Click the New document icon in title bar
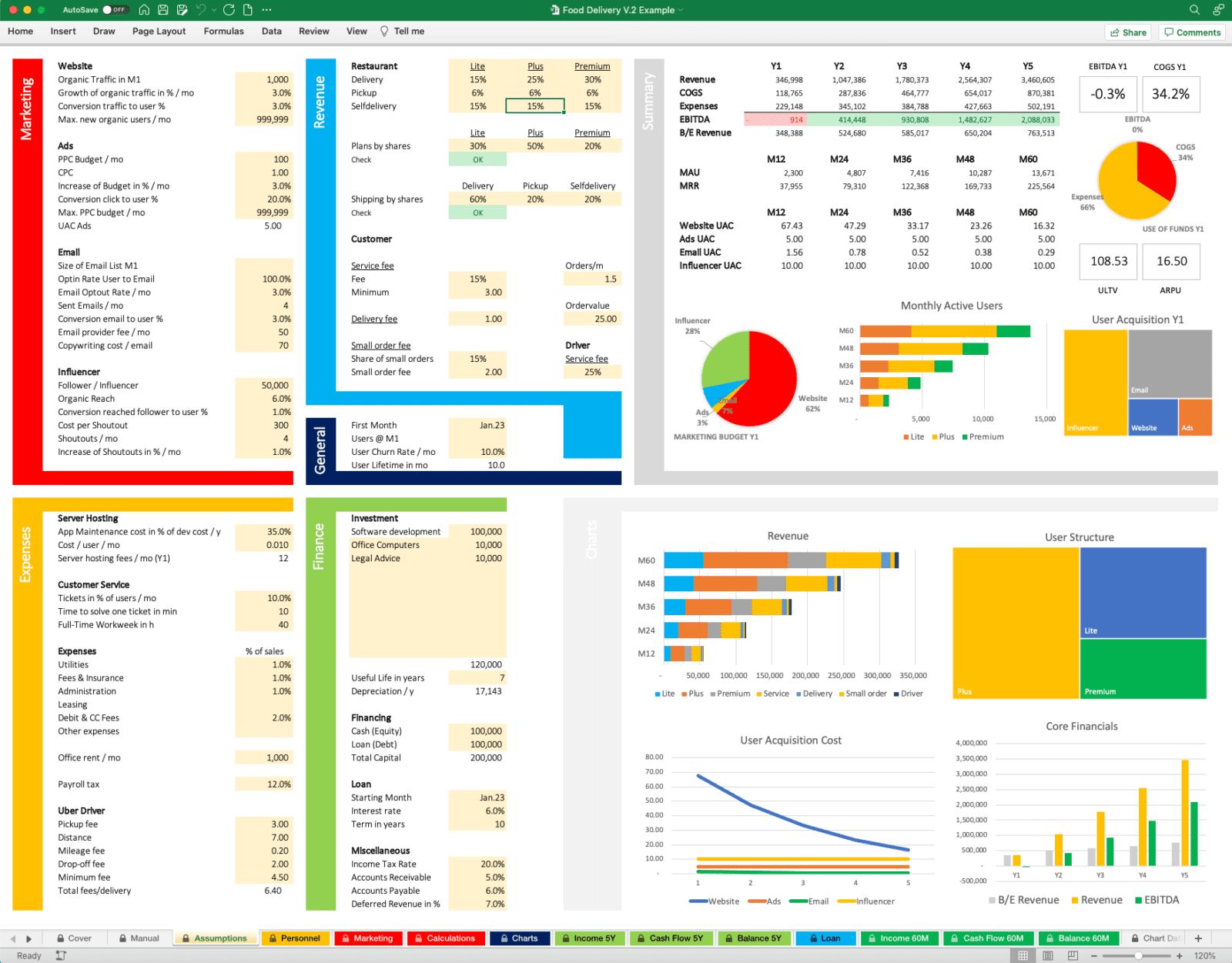 pyautogui.click(x=248, y=10)
